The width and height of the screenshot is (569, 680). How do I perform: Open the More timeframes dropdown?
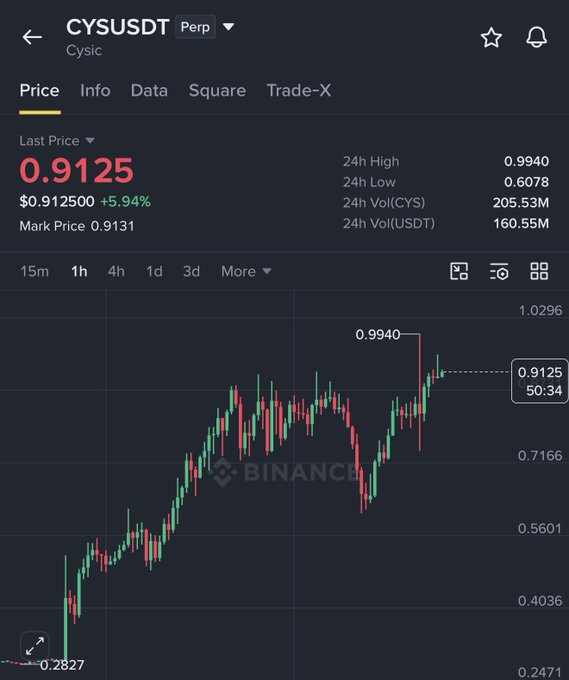pyautogui.click(x=246, y=271)
